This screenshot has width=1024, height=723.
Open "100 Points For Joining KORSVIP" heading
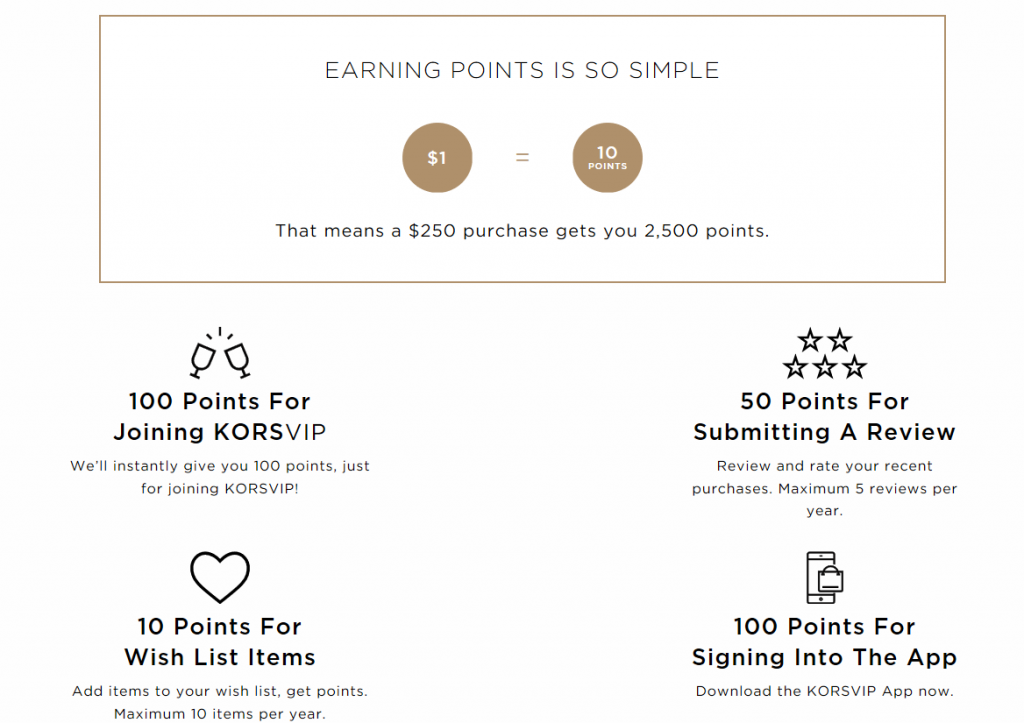pyautogui.click(x=220, y=417)
